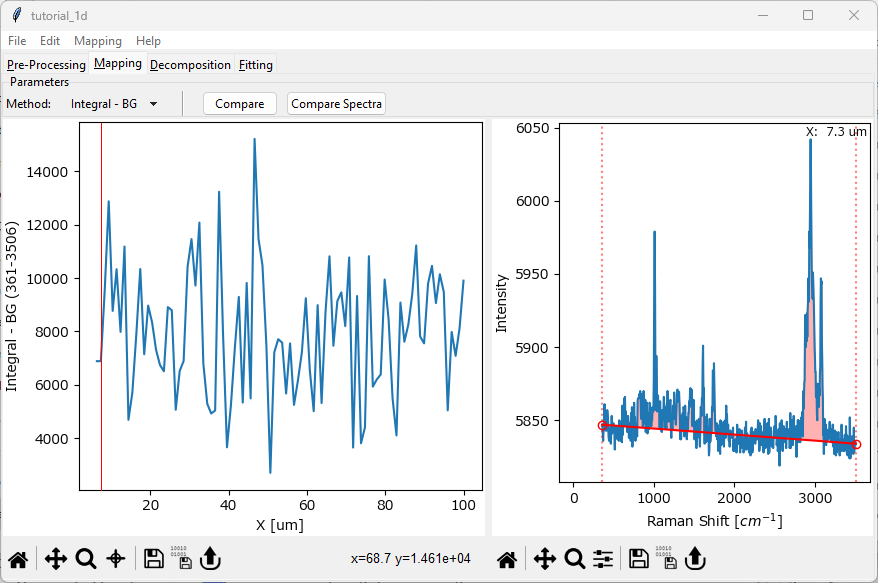Click the upload arrow icon under left plot
This screenshot has width=878, height=583.
[x=210, y=559]
